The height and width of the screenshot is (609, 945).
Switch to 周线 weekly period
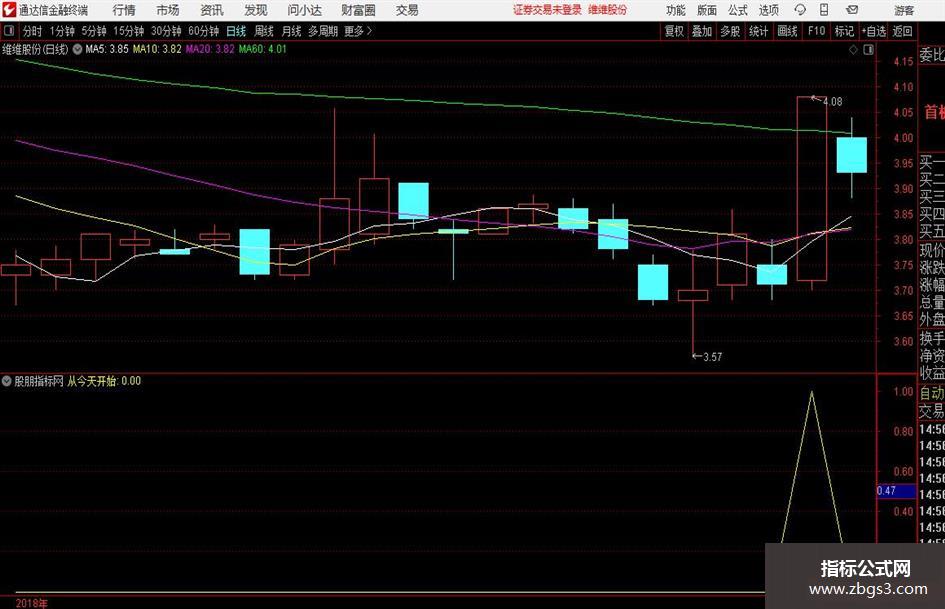[263, 31]
